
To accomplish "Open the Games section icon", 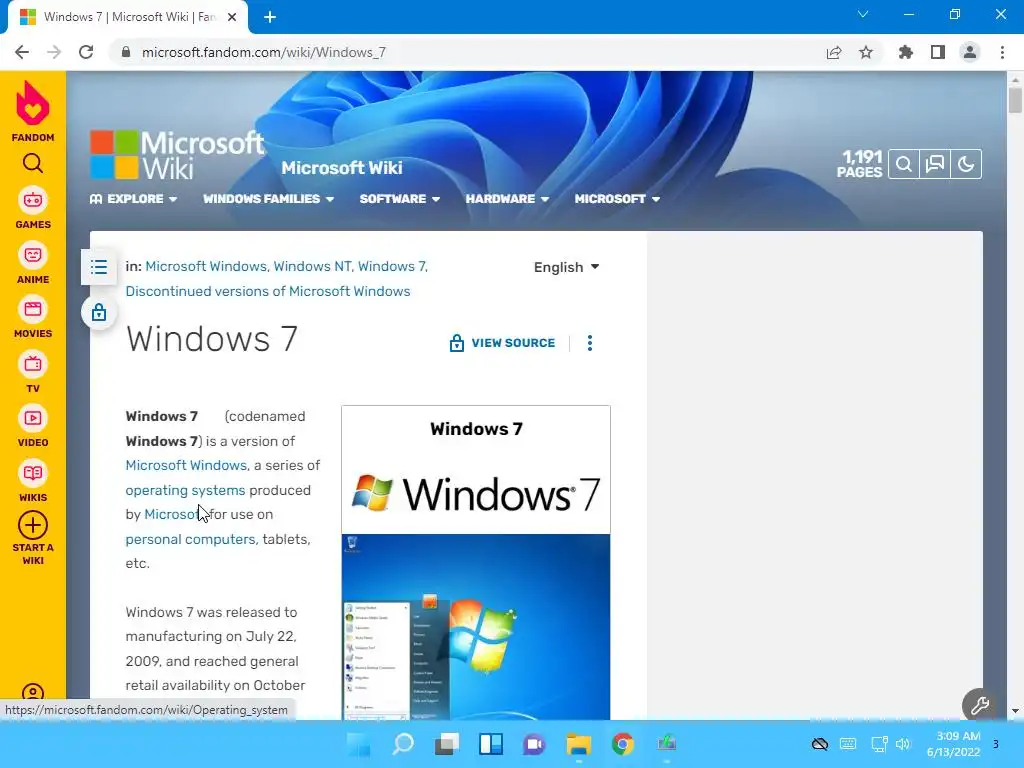I will point(33,200).
